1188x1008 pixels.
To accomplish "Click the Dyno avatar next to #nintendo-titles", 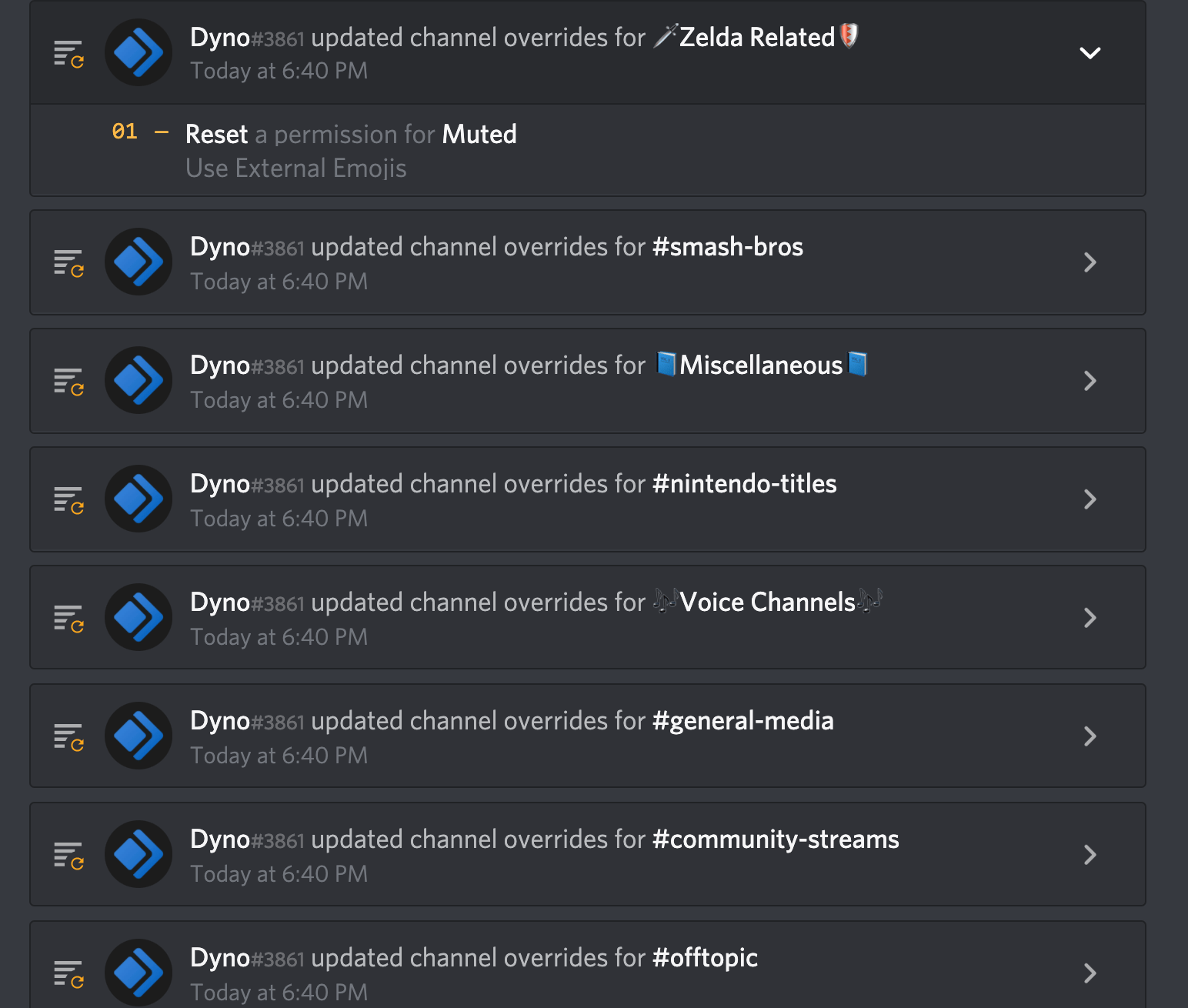I will (x=138, y=499).
